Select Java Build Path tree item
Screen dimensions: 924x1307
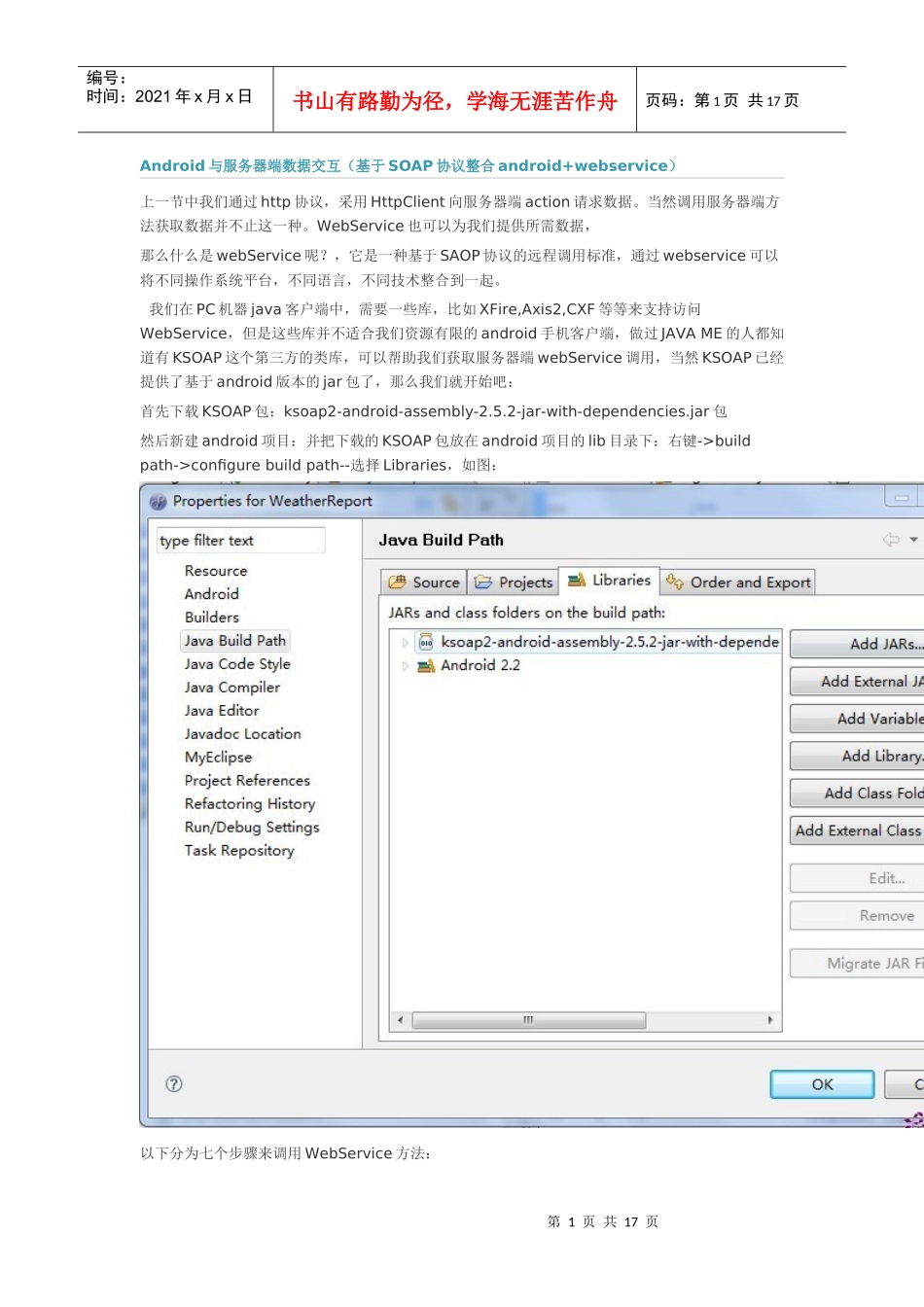[x=235, y=641]
